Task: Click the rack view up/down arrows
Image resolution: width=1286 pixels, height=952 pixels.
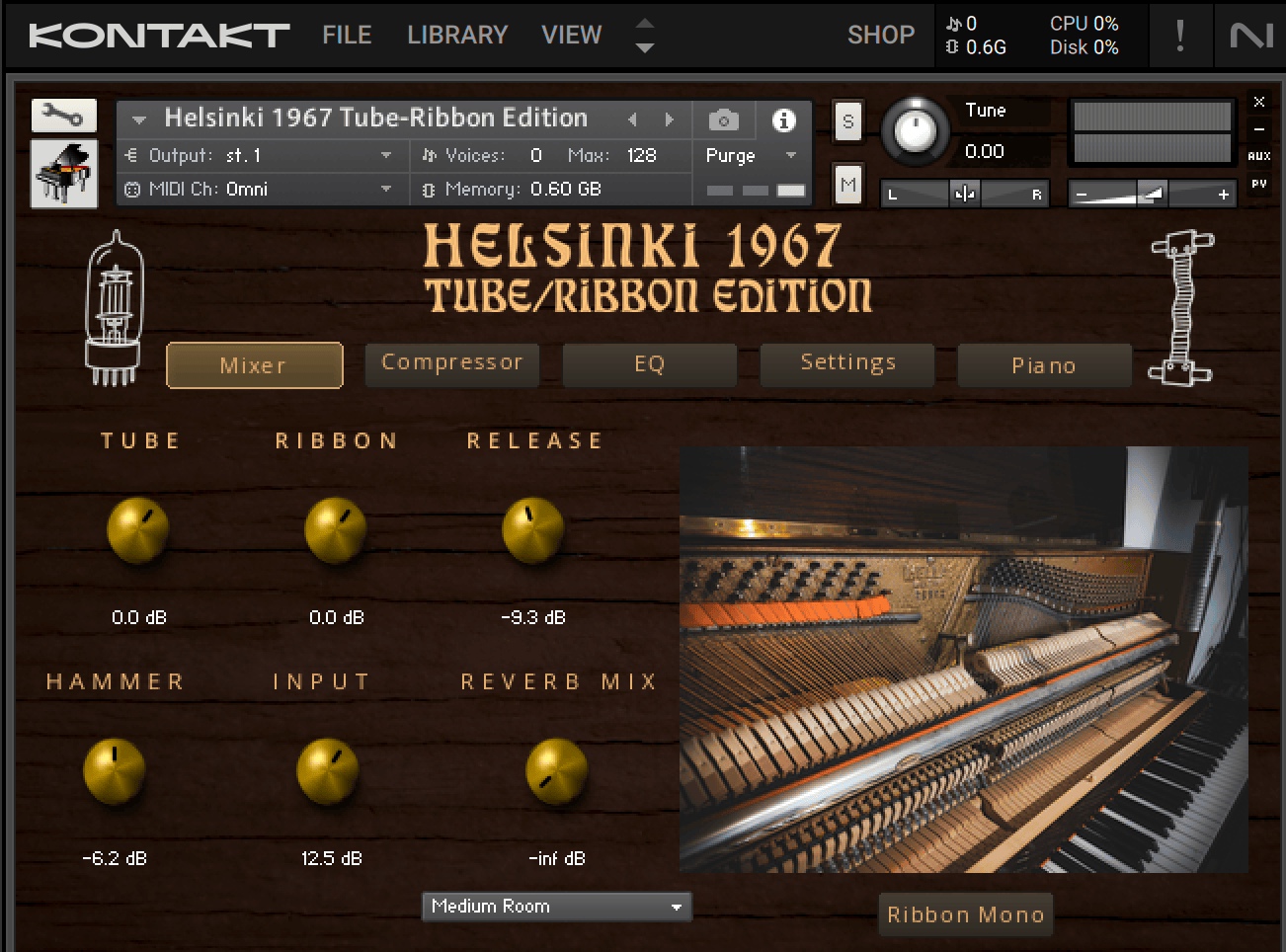Action: pyautogui.click(x=644, y=35)
